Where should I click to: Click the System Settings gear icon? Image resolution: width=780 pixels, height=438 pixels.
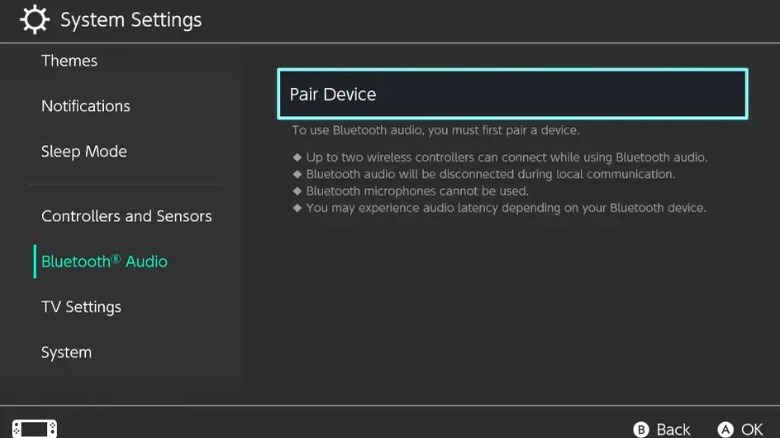pos(35,20)
